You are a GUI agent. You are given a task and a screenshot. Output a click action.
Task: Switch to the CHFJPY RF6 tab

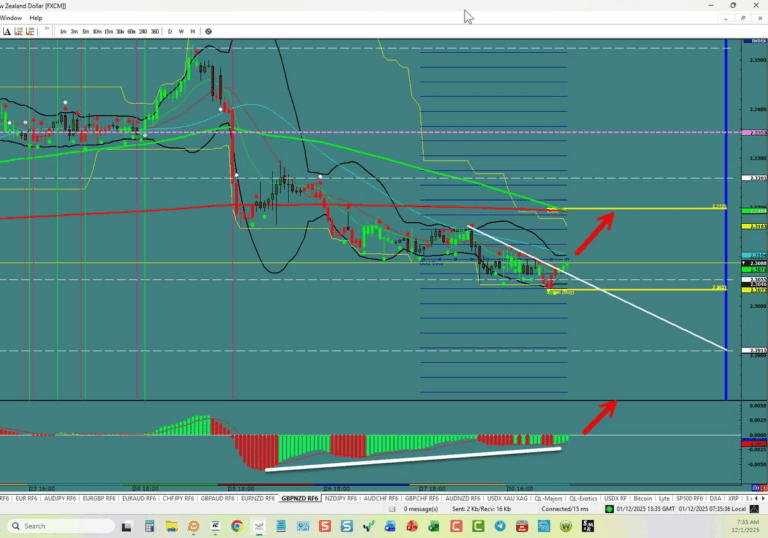(x=178, y=498)
